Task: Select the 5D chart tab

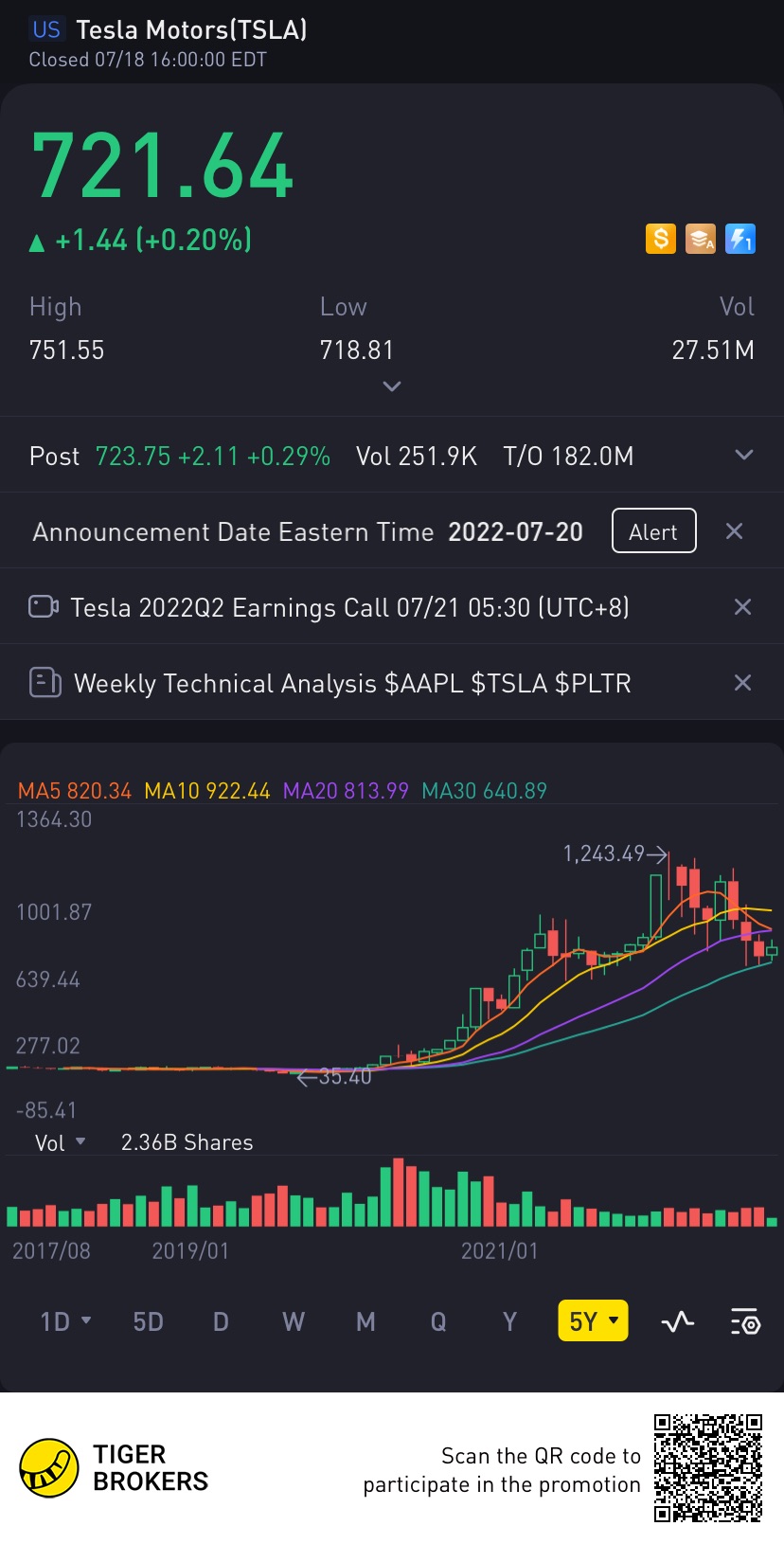Action: (148, 1321)
